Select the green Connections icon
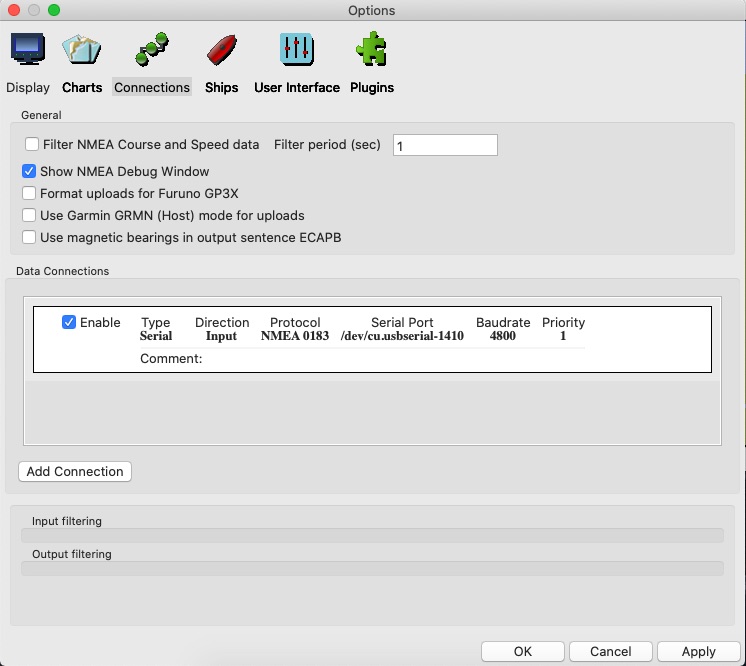The height and width of the screenshot is (666, 746). coord(152,49)
